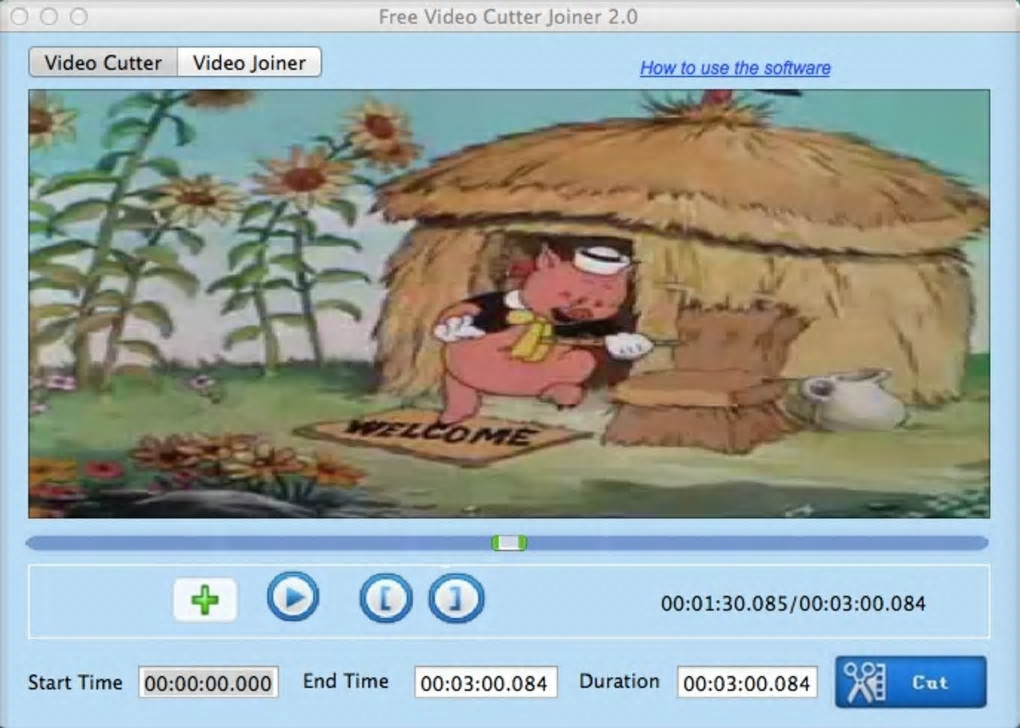Click in the Duration field
This screenshot has height=728, width=1020.
coord(747,682)
